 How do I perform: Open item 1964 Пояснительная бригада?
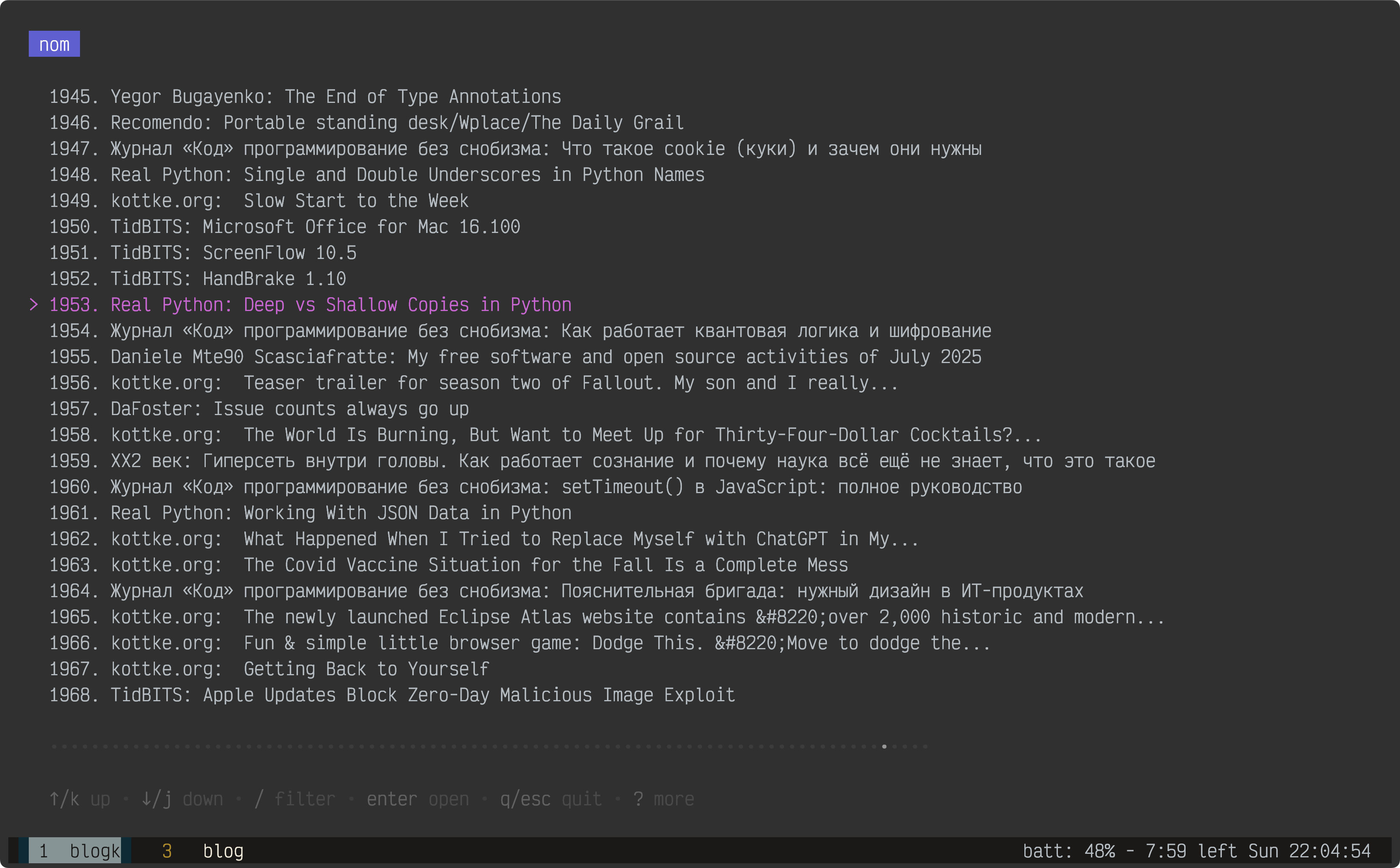tap(566, 591)
